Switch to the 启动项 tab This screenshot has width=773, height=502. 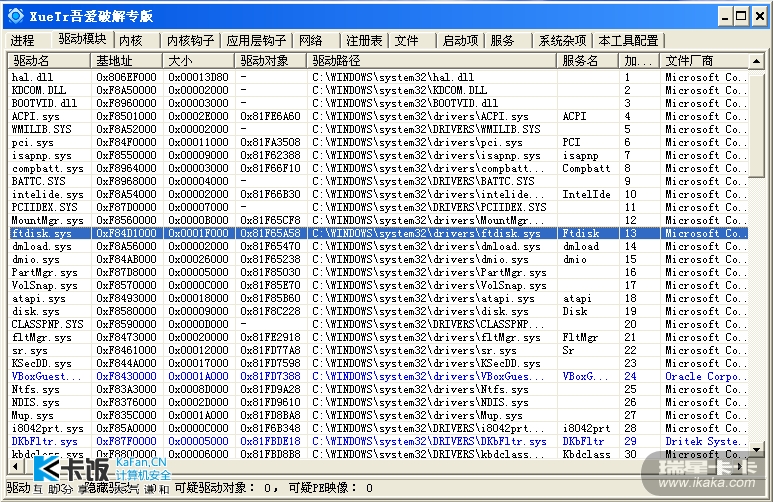(x=460, y=40)
